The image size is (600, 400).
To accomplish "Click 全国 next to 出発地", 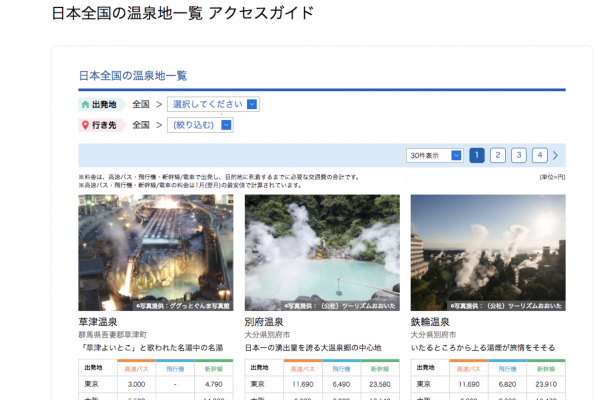I will tap(141, 104).
